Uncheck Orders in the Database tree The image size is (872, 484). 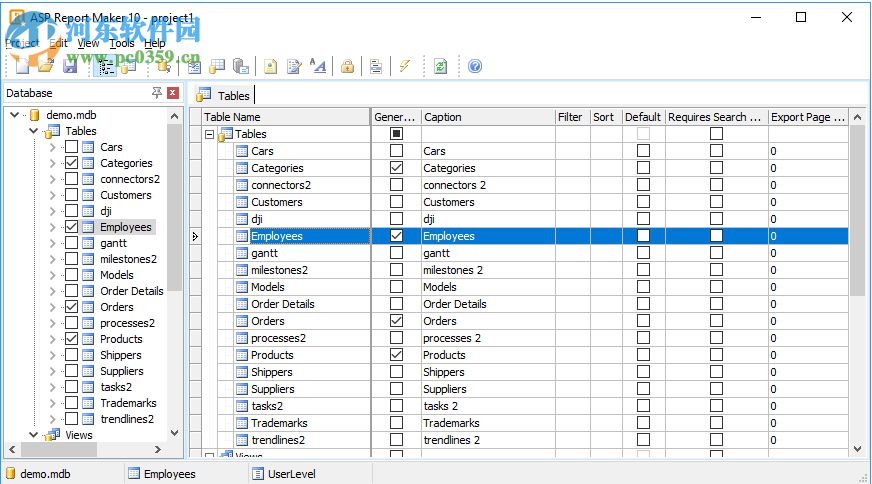pyautogui.click(x=71, y=307)
